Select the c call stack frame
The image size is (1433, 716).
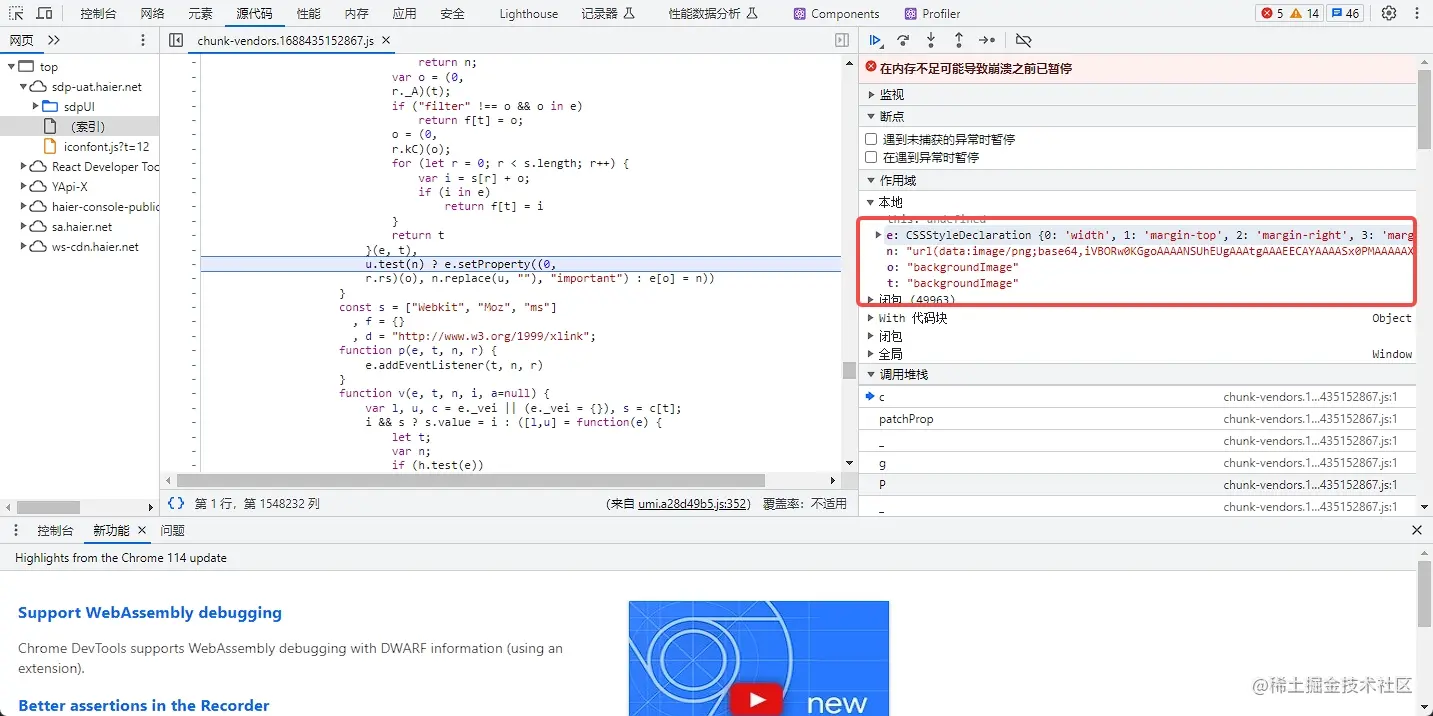(x=1137, y=397)
